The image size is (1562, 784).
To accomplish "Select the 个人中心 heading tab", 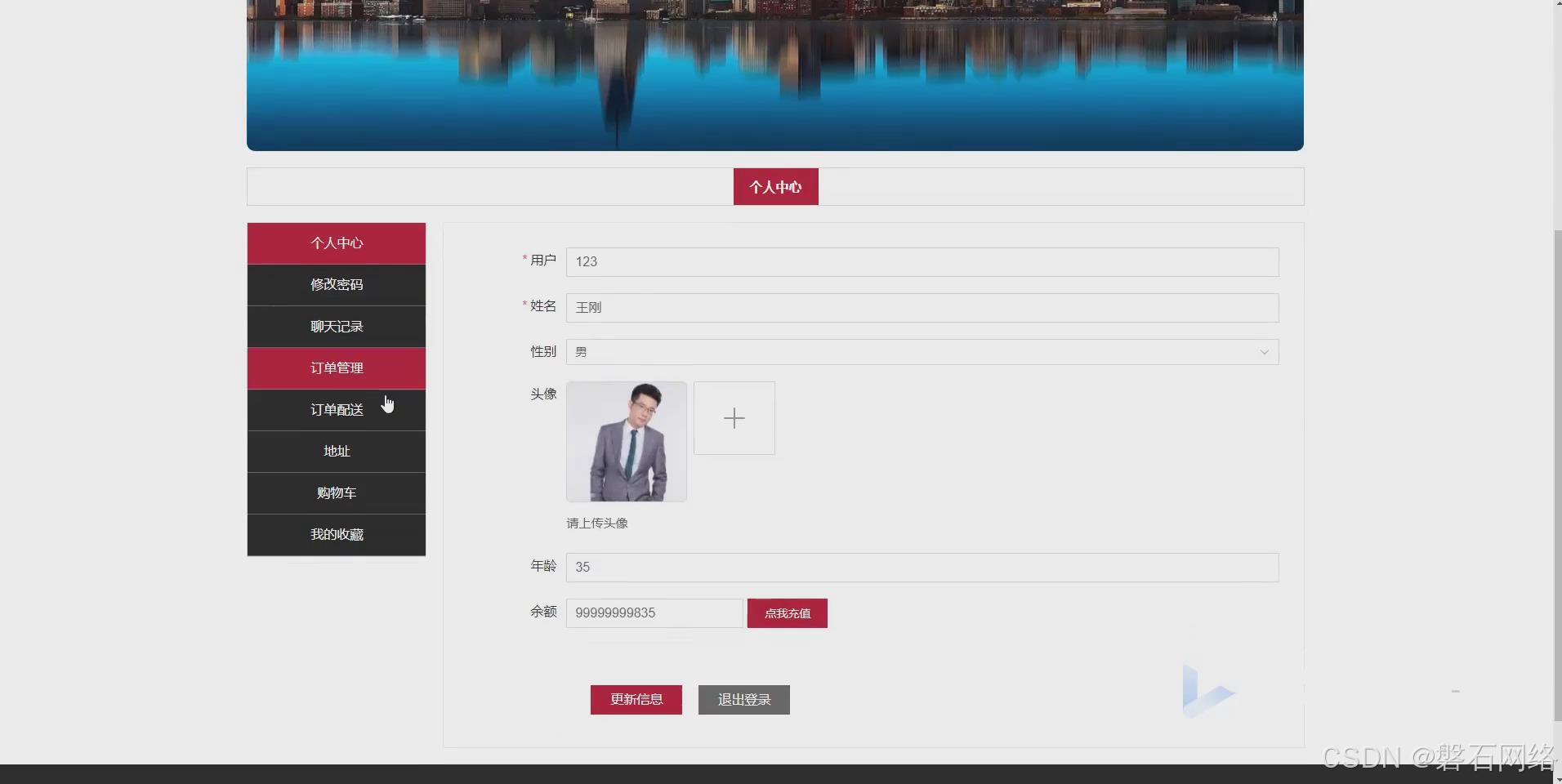I will (775, 187).
